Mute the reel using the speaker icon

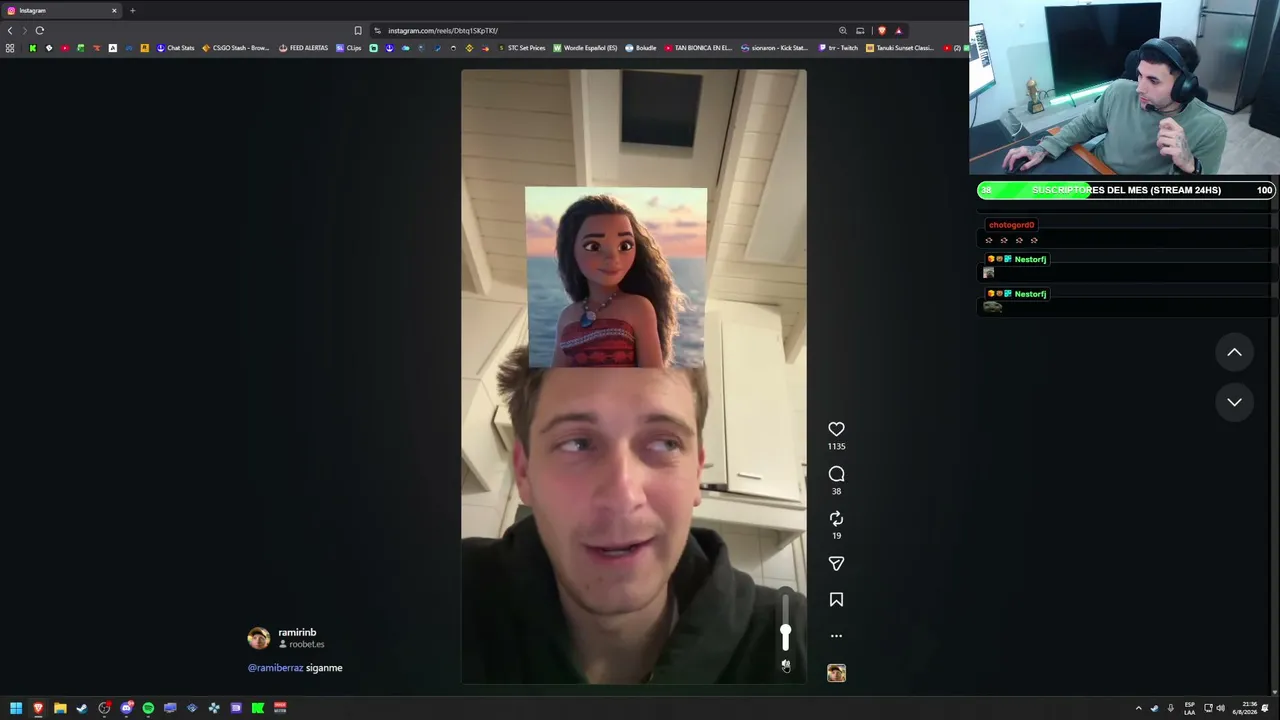(786, 665)
